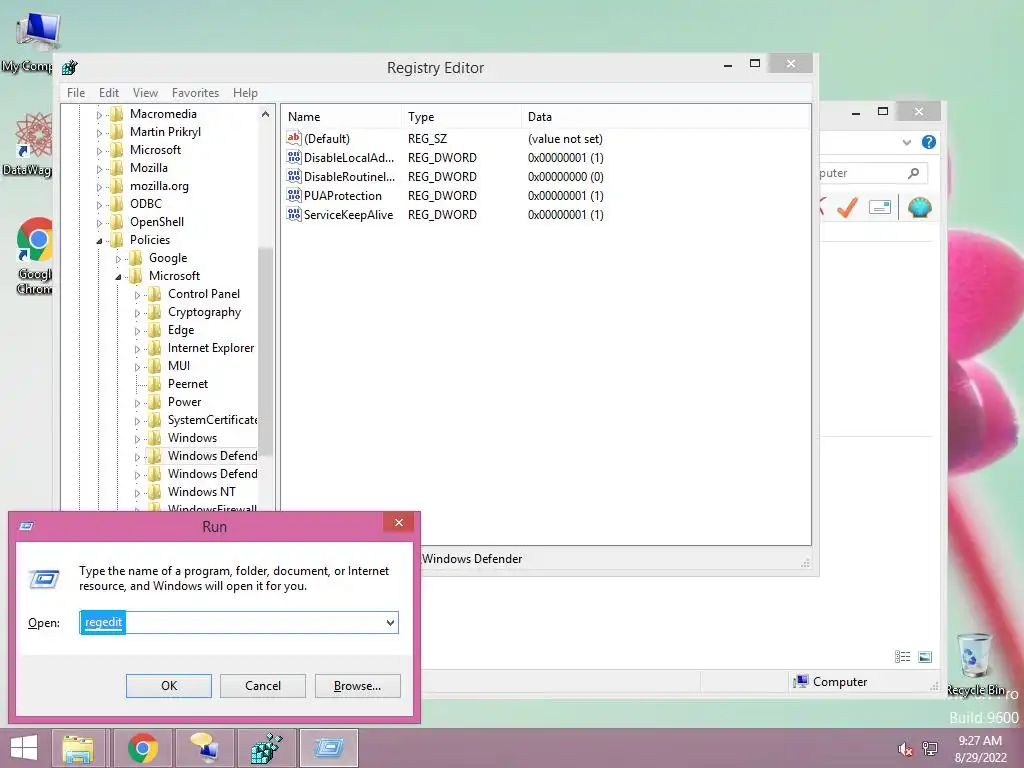Expand the Macromedia registry key
Viewport: 1024px width, 768px height.
[x=99, y=115]
